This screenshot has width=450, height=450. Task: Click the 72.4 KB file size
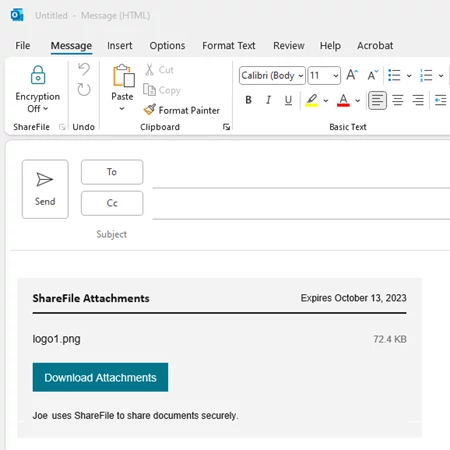click(390, 339)
